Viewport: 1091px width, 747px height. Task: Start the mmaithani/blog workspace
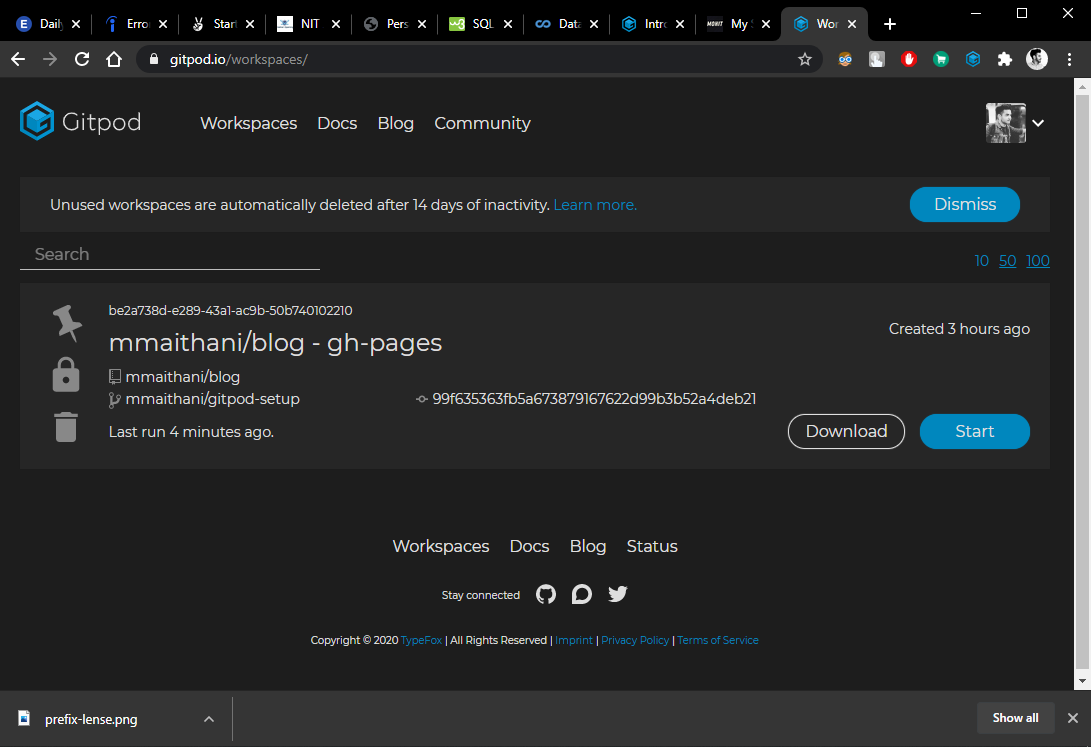[x=974, y=431]
